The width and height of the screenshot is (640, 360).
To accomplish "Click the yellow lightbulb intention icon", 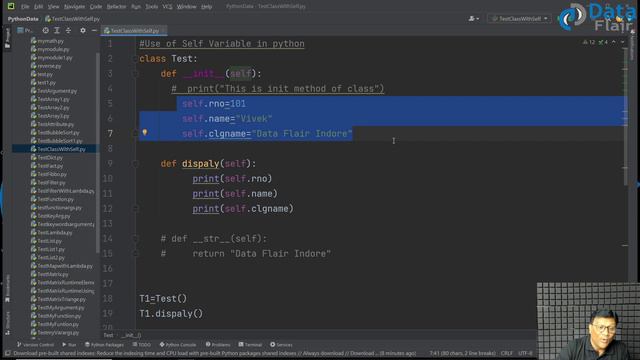I will pyautogui.click(x=144, y=133).
